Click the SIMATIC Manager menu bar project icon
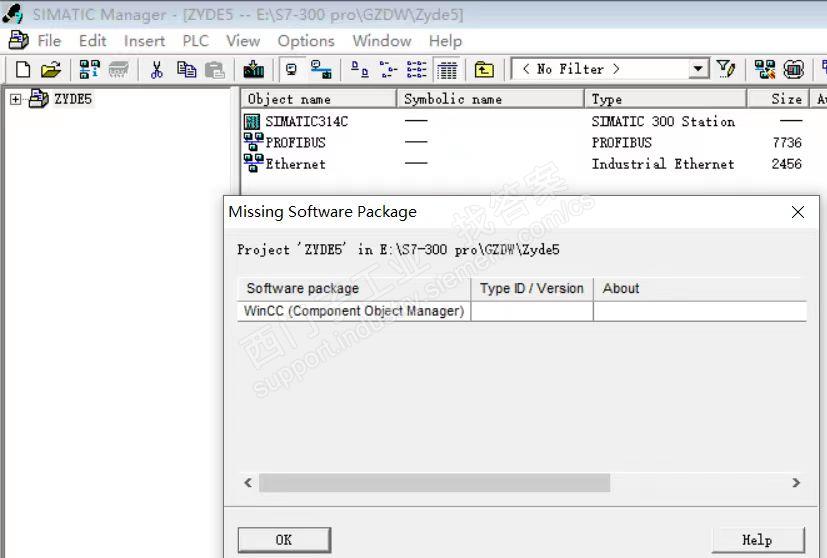827x558 pixels. 19,40
